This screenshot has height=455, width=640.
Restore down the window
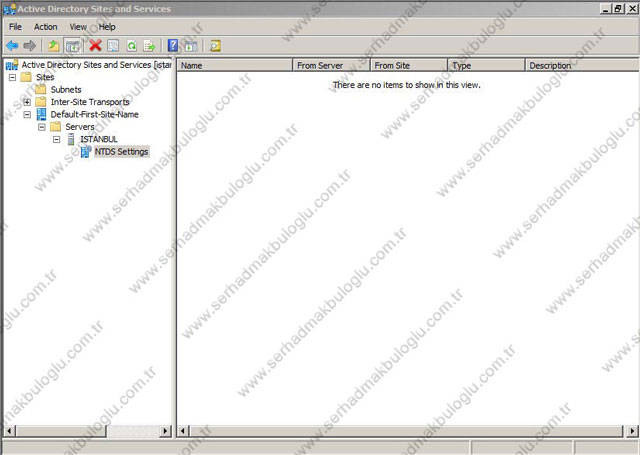[618, 8]
